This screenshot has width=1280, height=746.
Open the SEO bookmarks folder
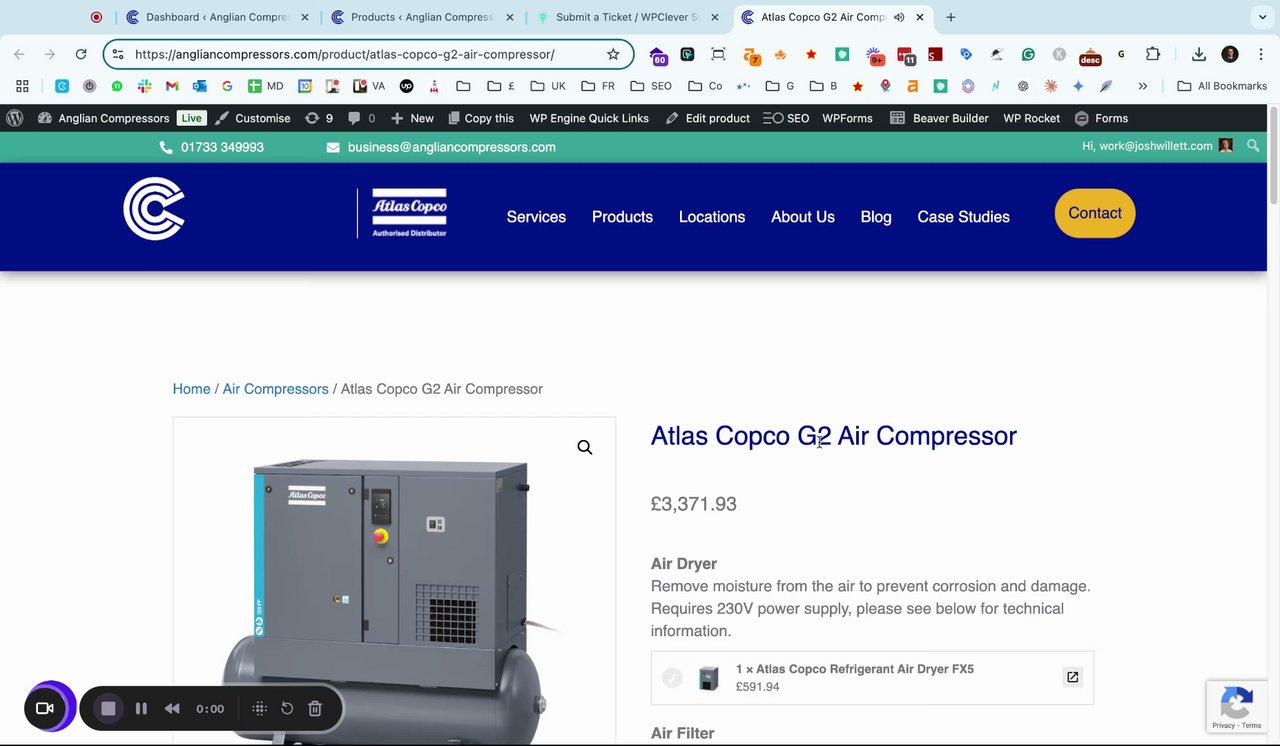(x=651, y=86)
